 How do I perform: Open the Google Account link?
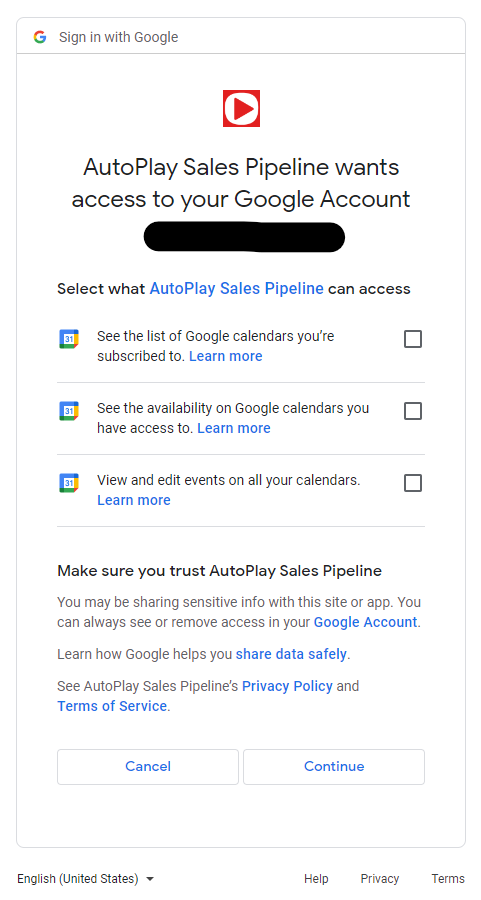(x=365, y=622)
